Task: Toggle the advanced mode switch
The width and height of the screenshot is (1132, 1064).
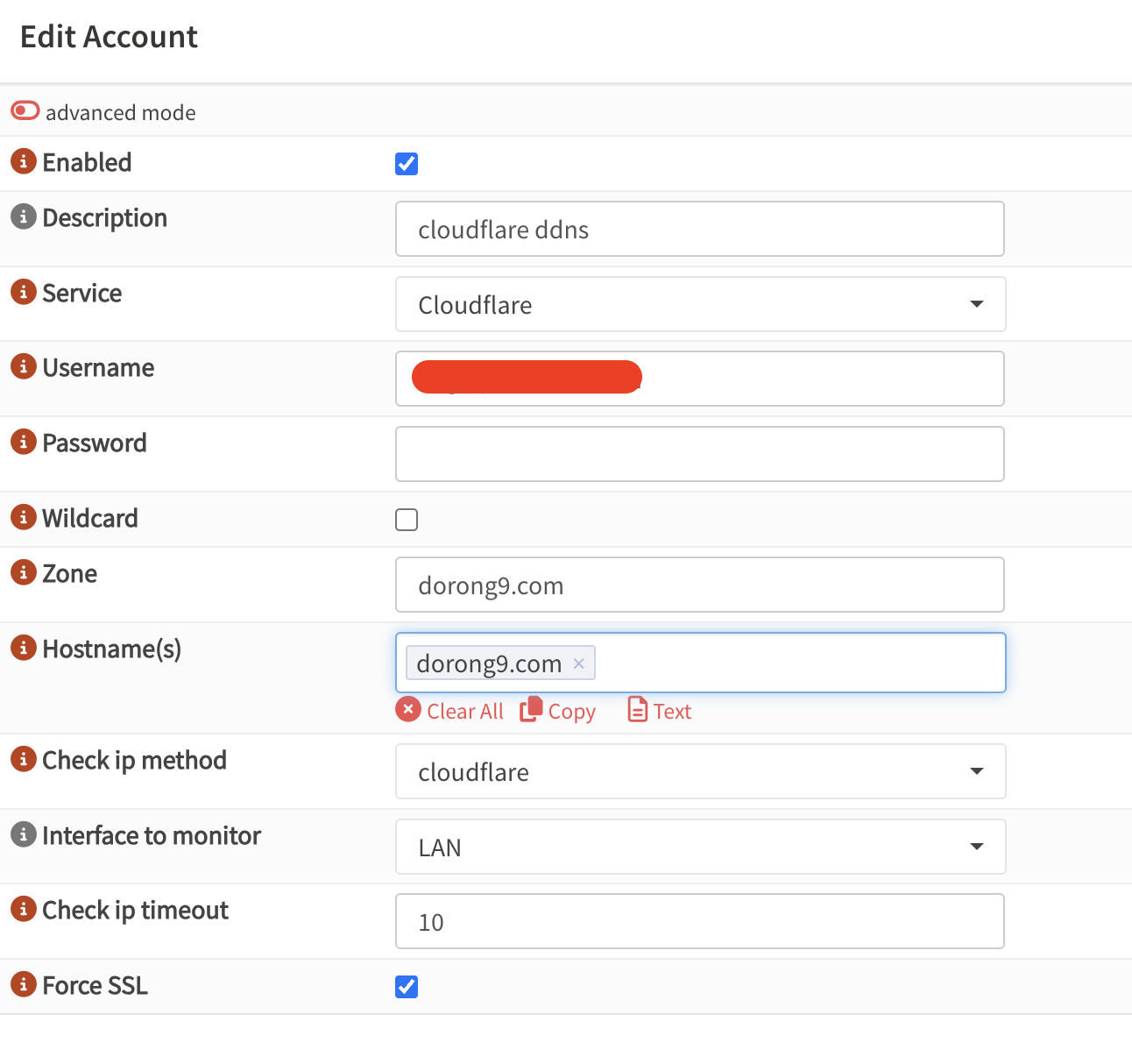Action: (25, 110)
